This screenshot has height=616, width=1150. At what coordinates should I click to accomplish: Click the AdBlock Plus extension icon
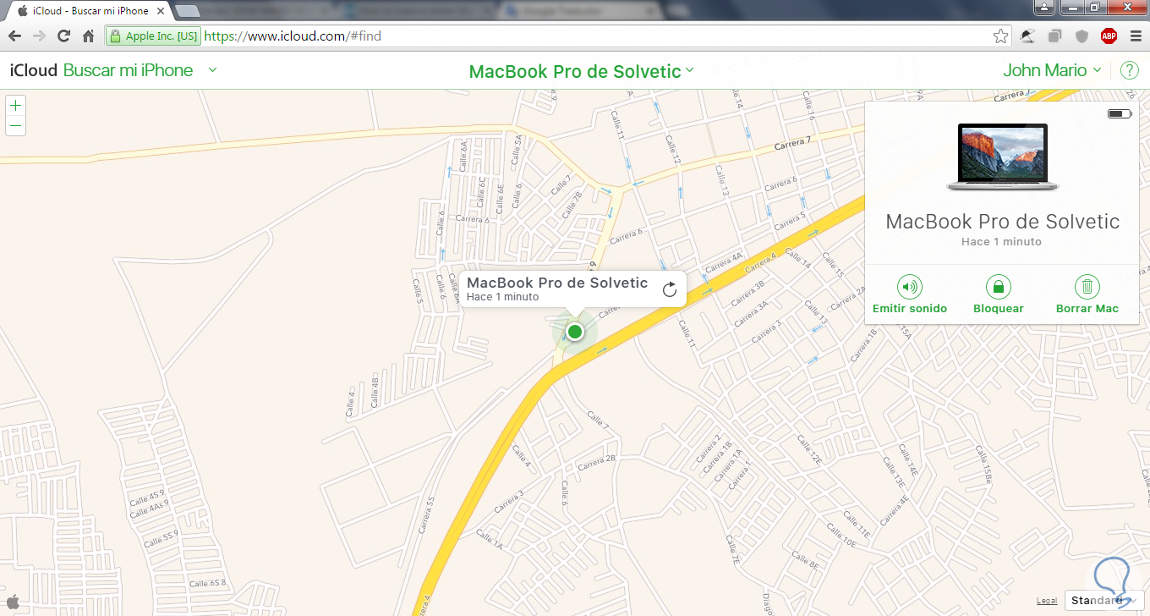[1108, 36]
